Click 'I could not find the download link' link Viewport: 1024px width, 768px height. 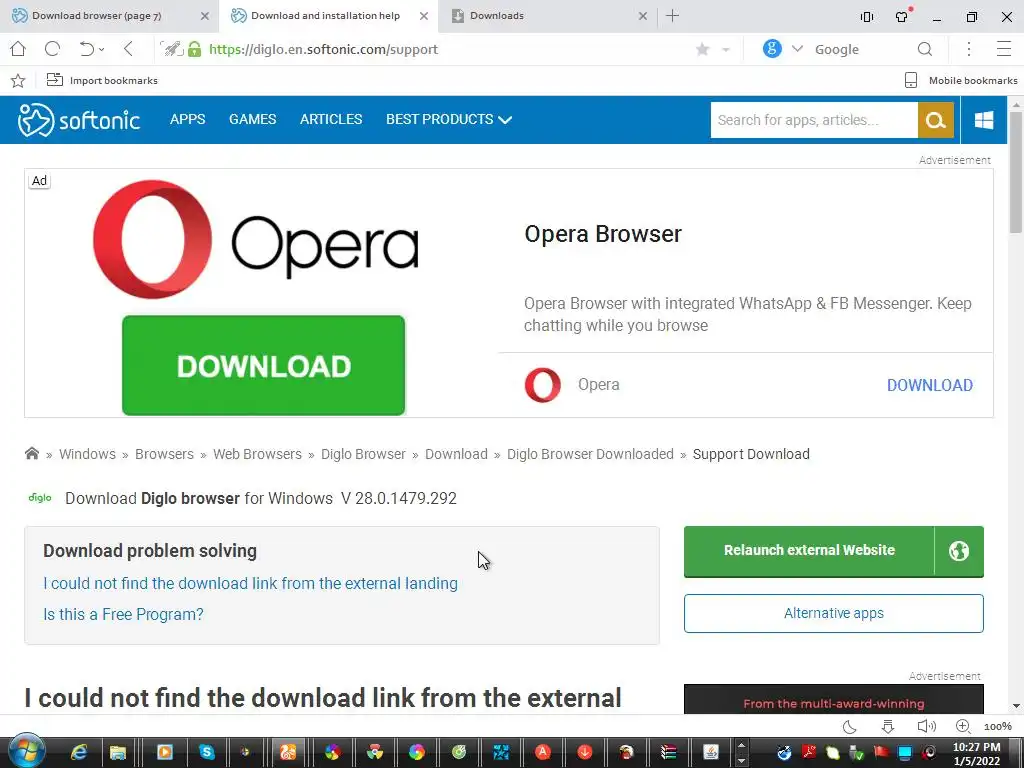(250, 583)
